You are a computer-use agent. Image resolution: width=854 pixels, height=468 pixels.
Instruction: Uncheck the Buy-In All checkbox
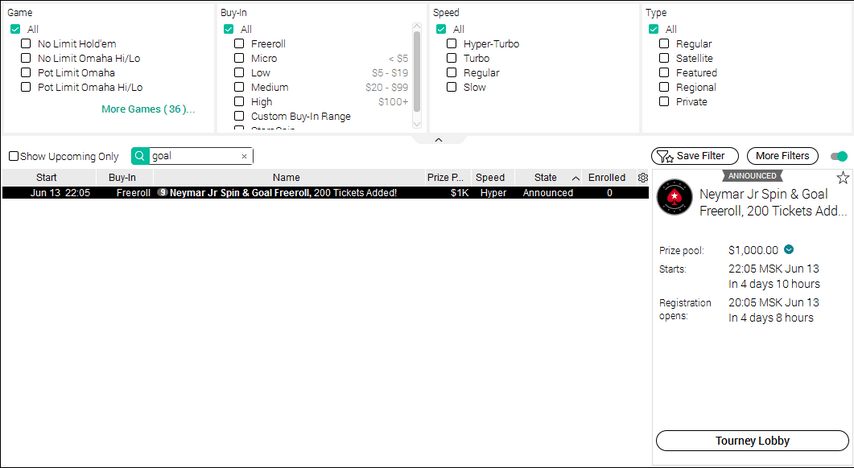tap(229, 29)
